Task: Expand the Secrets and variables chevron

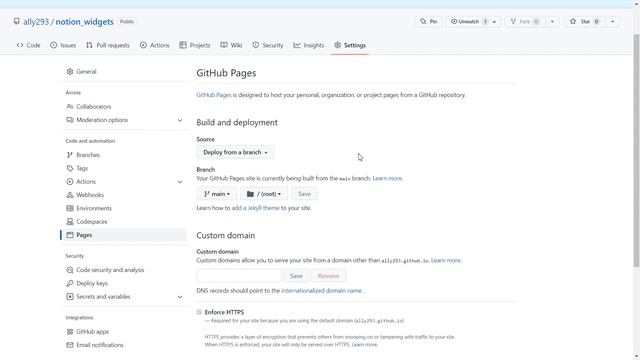Action: (180, 297)
